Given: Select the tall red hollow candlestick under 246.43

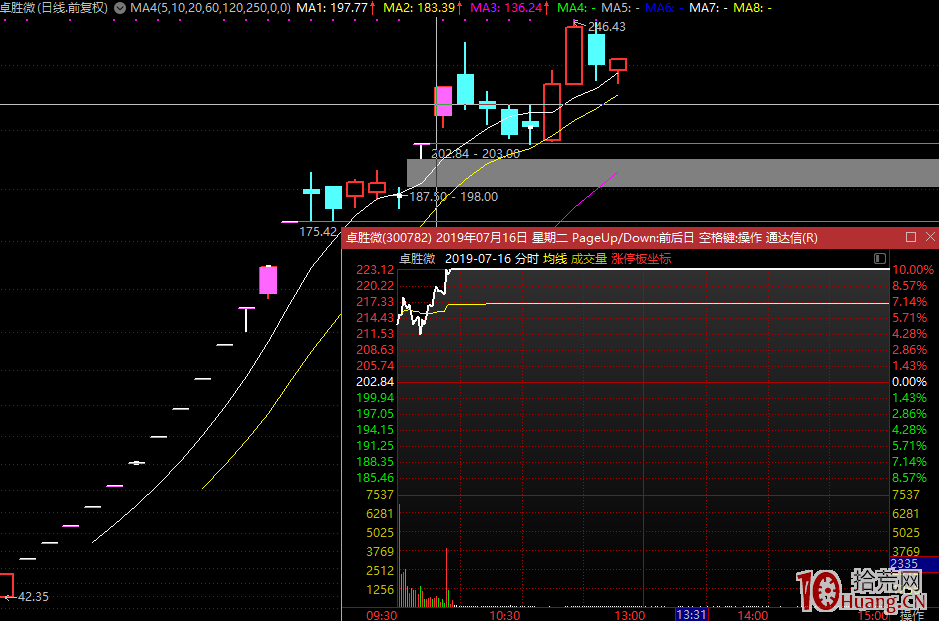Looking at the screenshot, I should coord(574,55).
